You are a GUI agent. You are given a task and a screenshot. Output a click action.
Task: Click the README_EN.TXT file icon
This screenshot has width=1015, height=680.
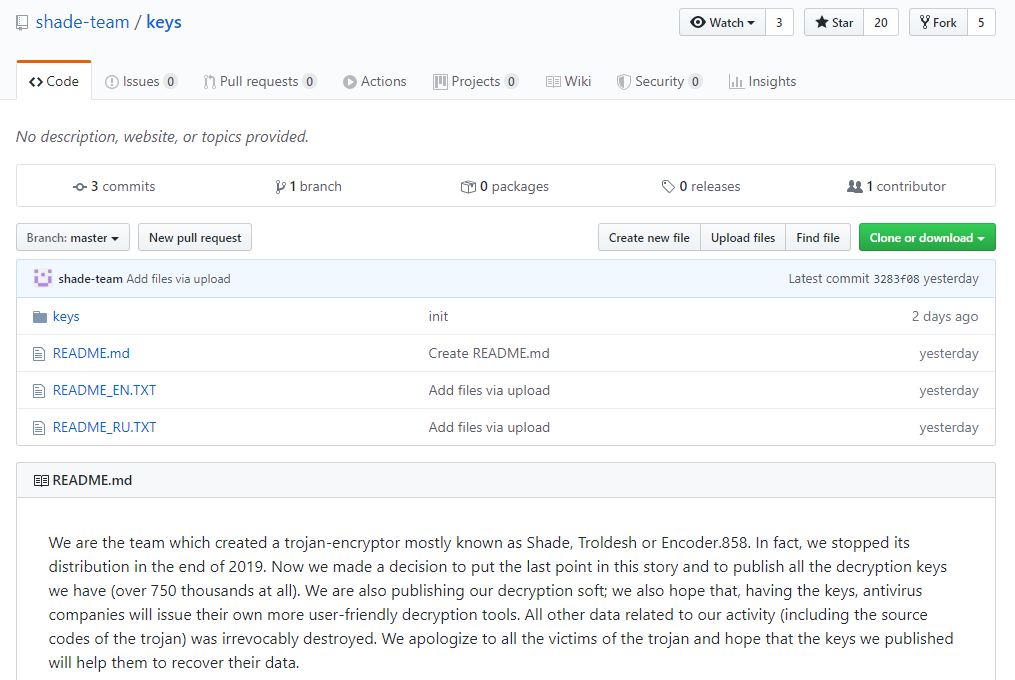click(x=39, y=391)
